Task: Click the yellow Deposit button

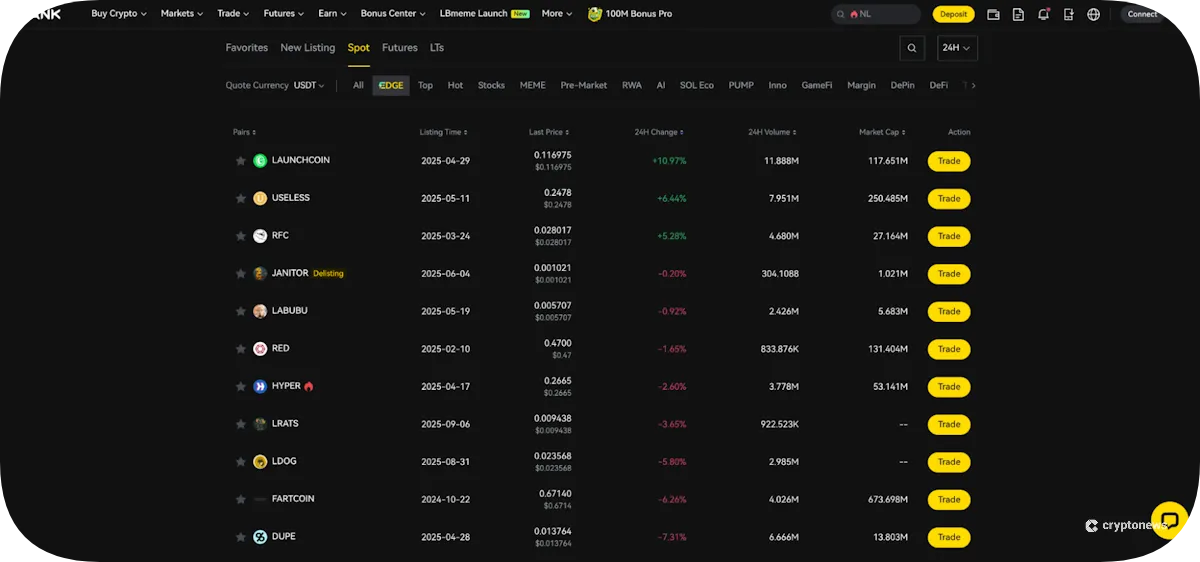Action: tap(953, 15)
